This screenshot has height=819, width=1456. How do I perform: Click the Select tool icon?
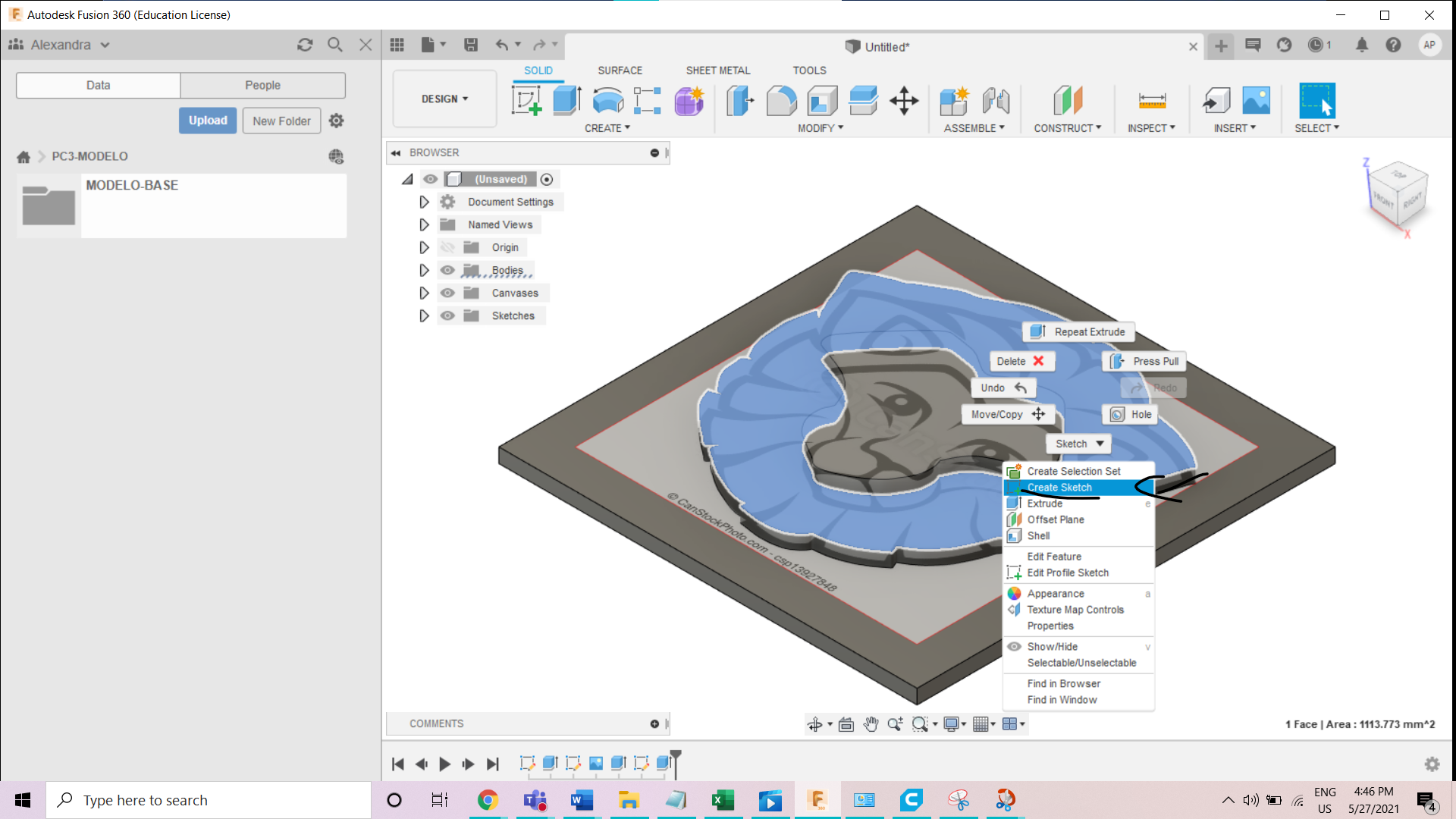click(1317, 100)
